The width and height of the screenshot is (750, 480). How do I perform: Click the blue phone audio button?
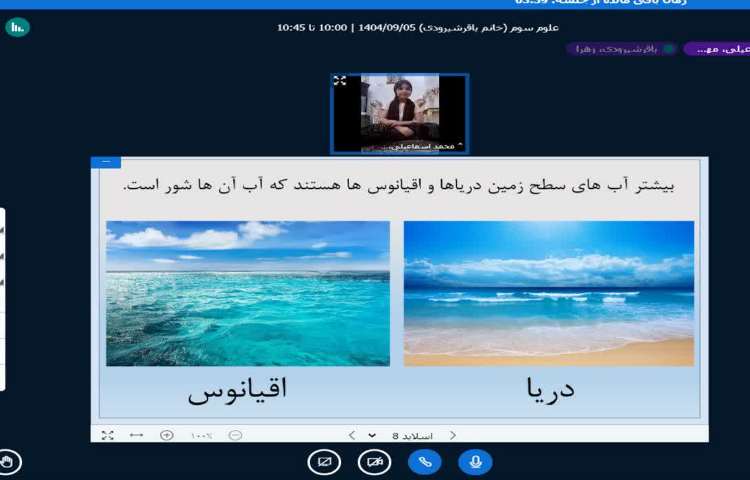click(425, 462)
